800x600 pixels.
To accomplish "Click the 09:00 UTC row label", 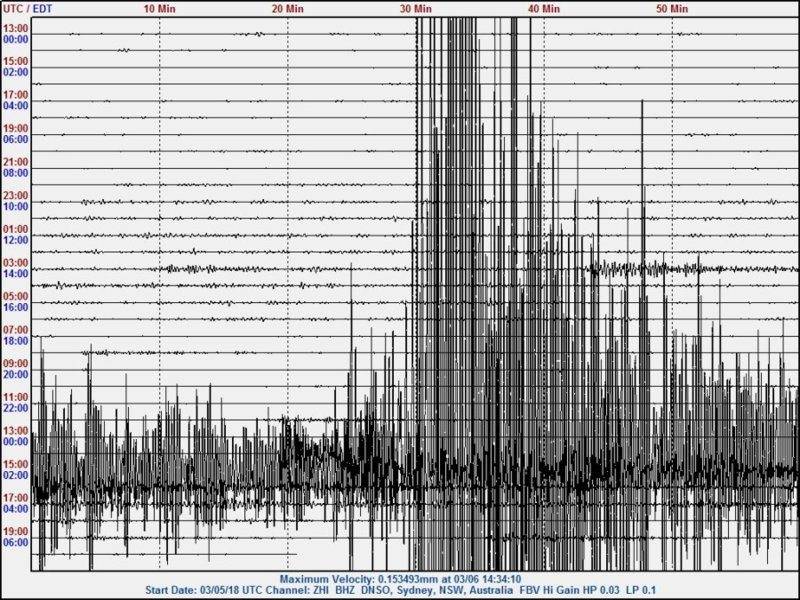I will tap(16, 364).
